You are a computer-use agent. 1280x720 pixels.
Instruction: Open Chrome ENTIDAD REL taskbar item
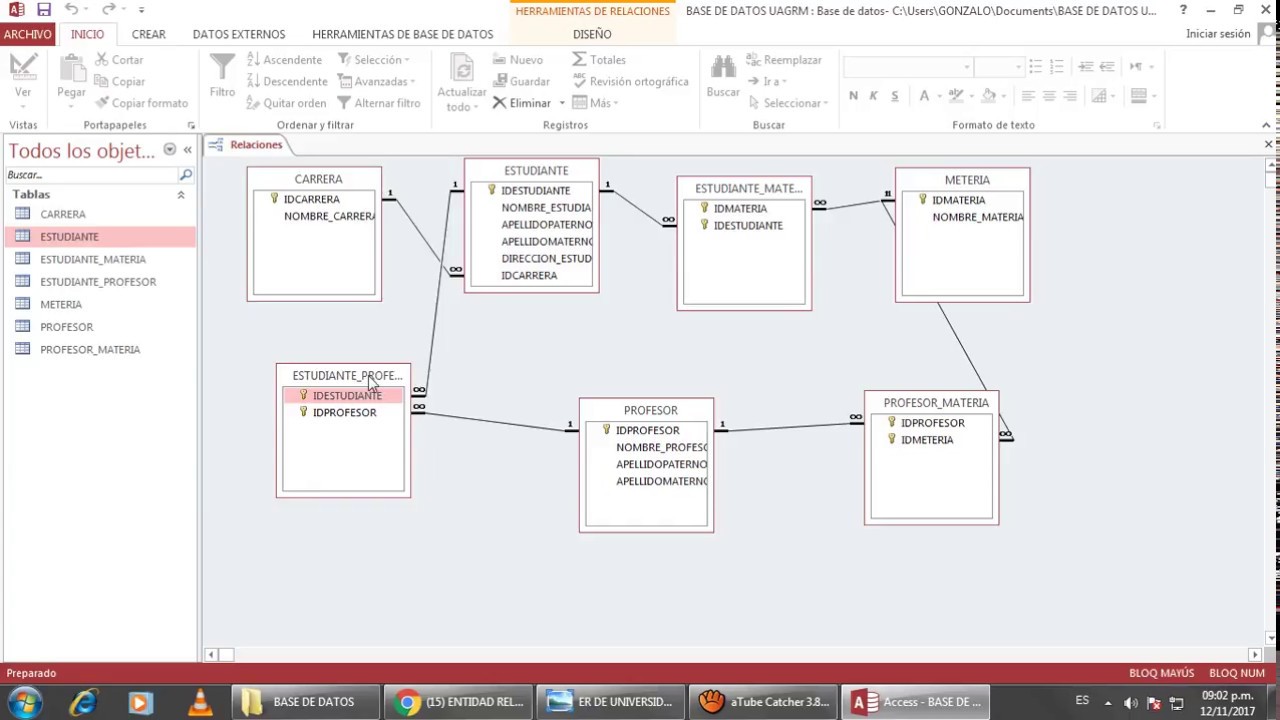tap(460, 702)
